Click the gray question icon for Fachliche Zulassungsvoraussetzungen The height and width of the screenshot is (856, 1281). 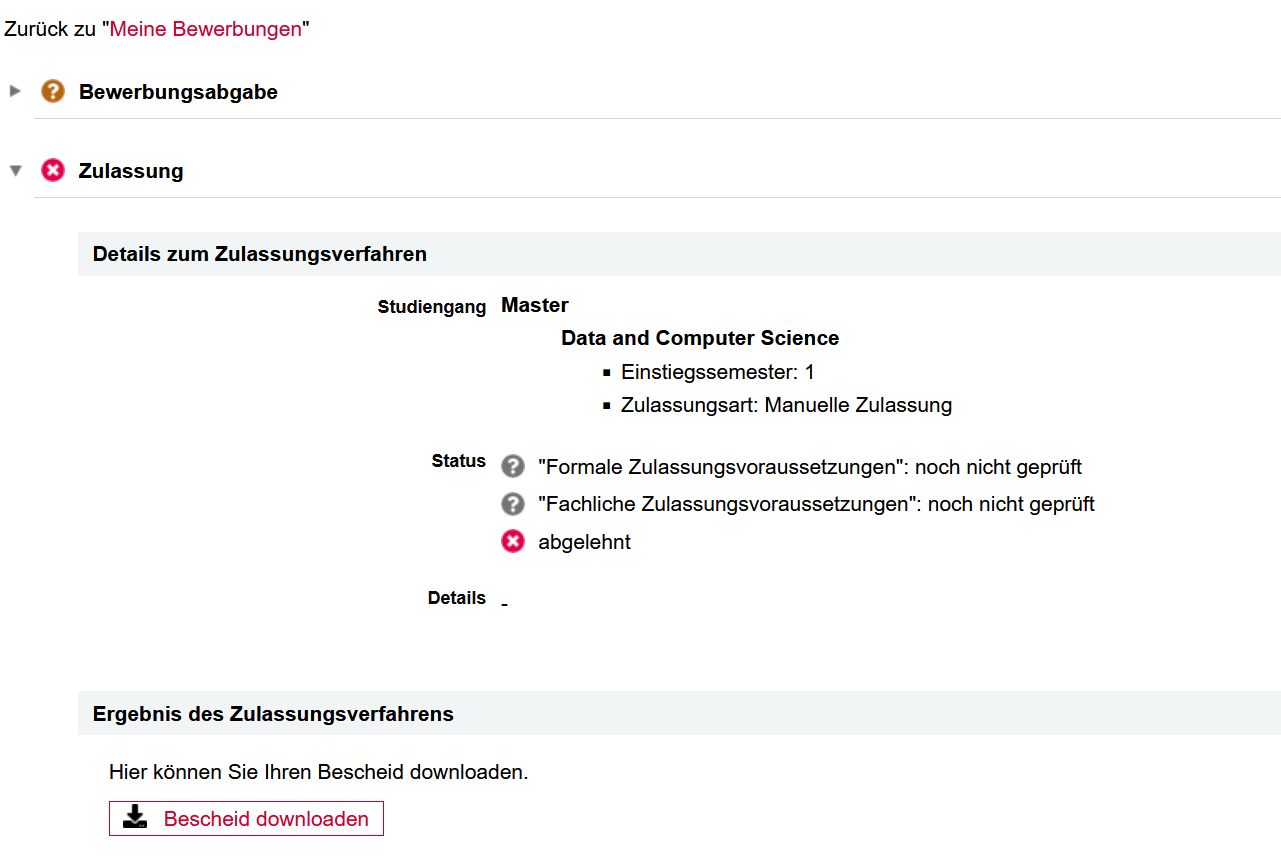click(513, 504)
